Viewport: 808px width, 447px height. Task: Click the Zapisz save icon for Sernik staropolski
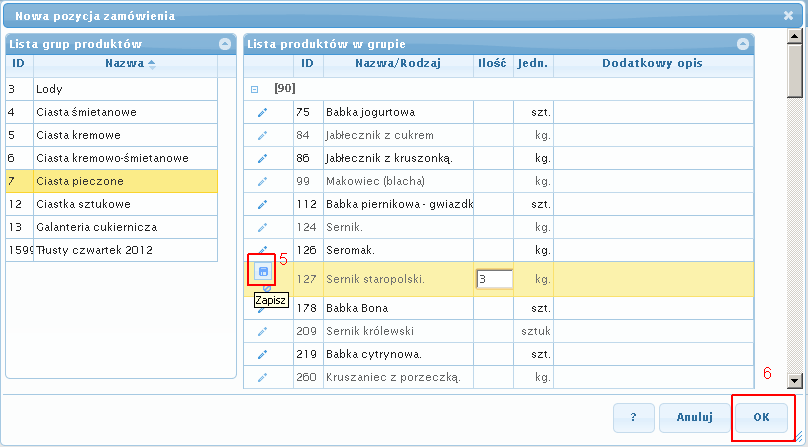pyautogui.click(x=263, y=271)
